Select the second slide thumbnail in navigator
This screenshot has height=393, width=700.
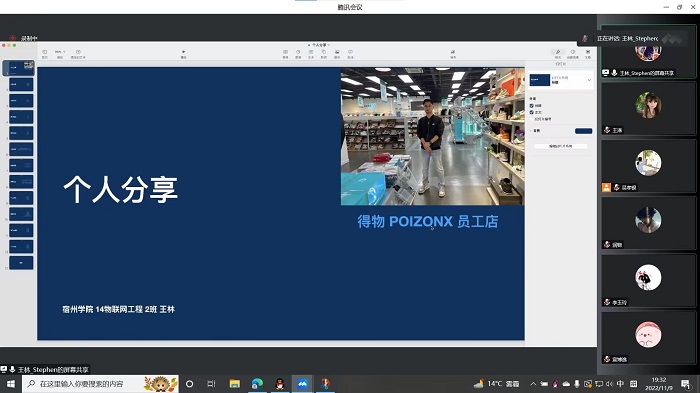click(x=21, y=84)
